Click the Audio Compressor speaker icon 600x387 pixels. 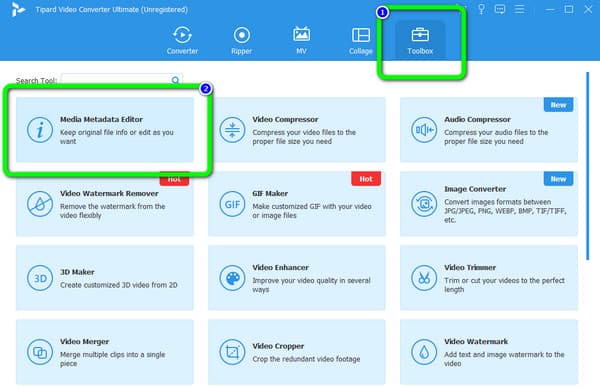coord(424,130)
